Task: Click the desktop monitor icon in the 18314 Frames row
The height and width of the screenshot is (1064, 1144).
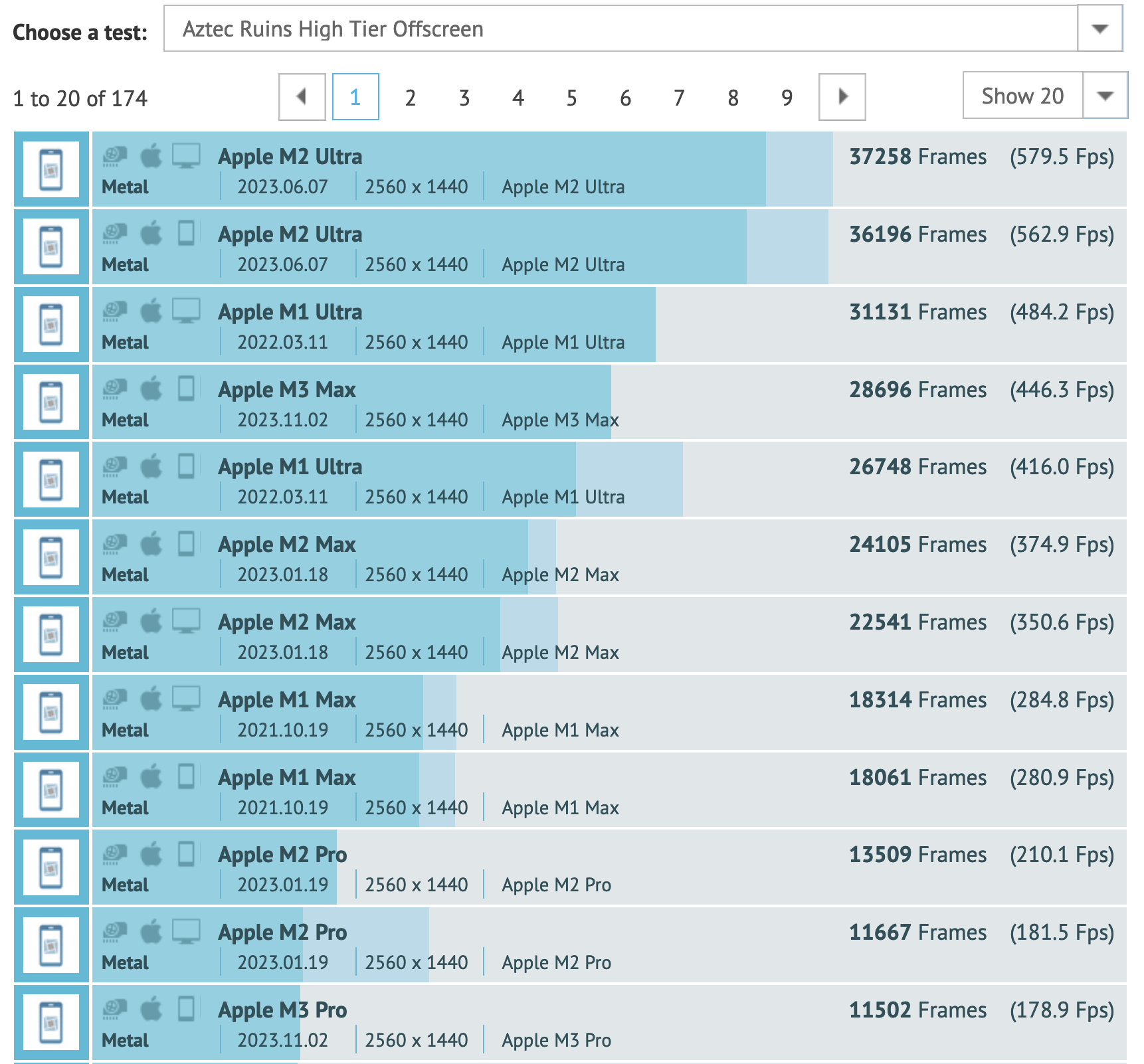Action: click(186, 699)
